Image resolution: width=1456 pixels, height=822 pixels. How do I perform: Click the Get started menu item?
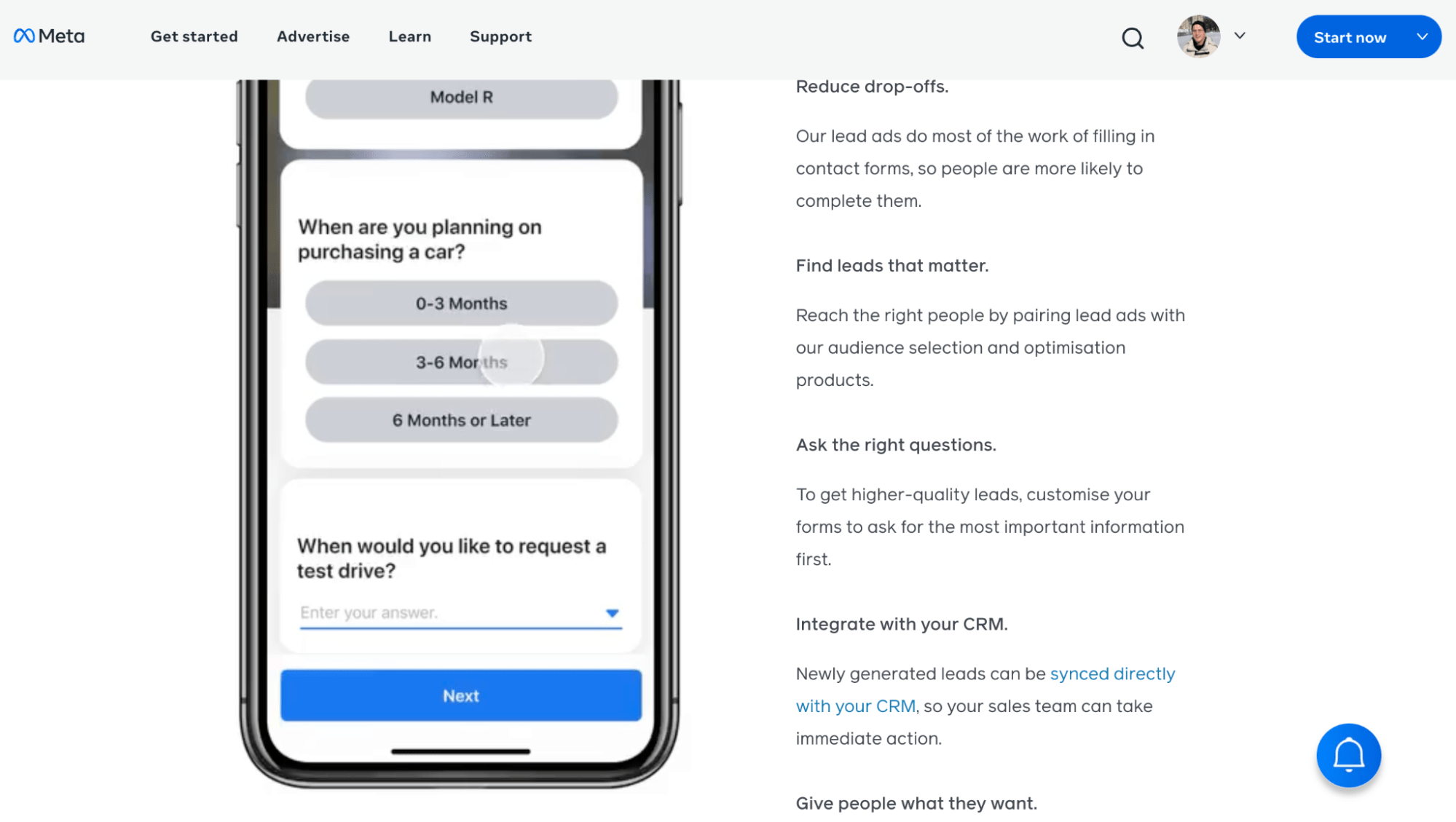(194, 36)
